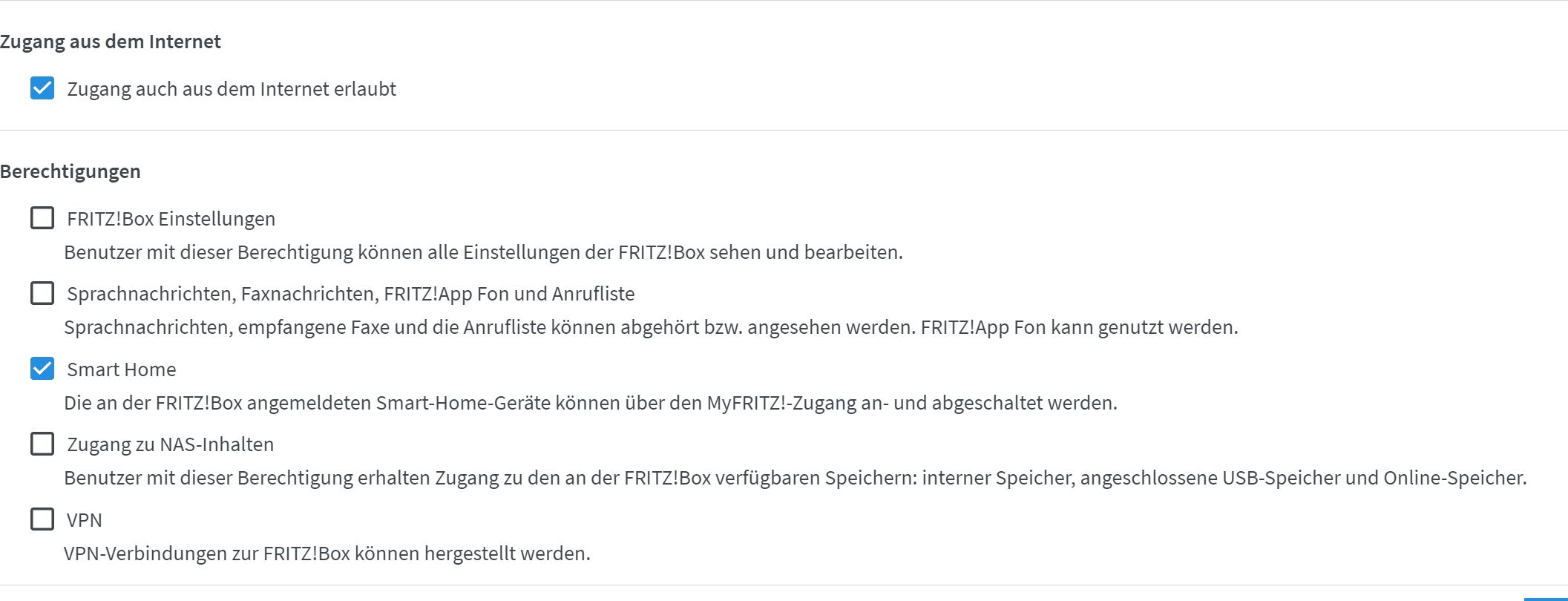Click the NAS storage access description text
The height and width of the screenshot is (601, 1568).
[795, 478]
